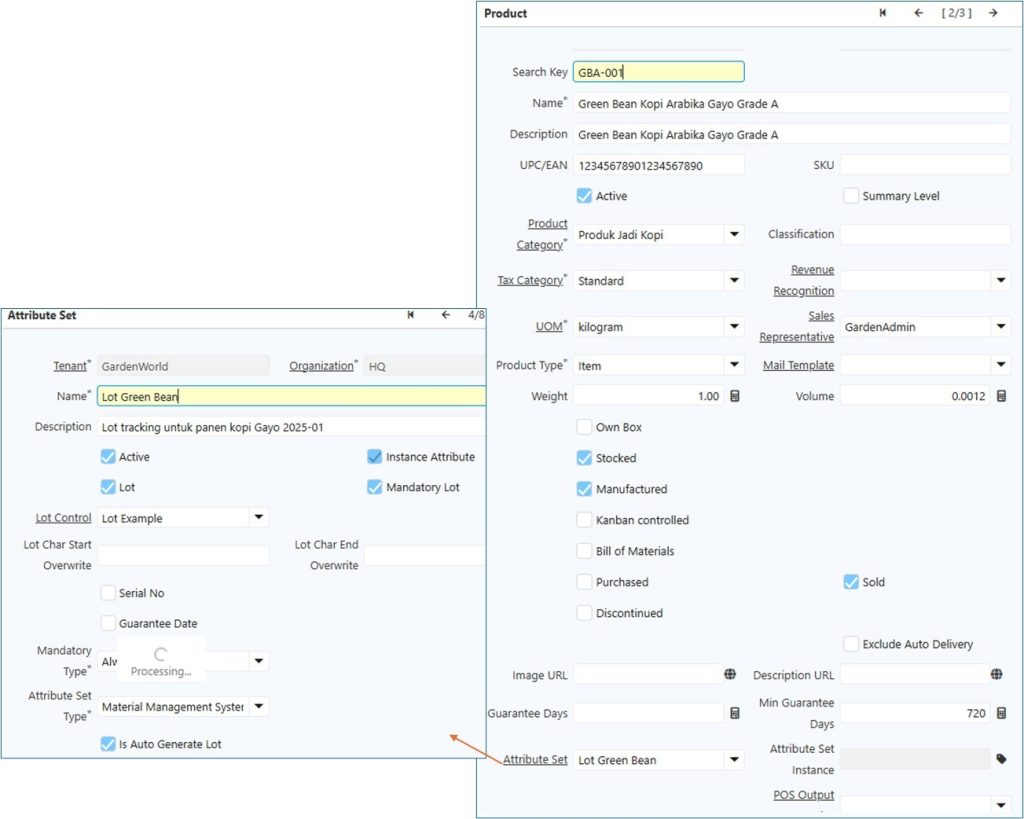This screenshot has height=819, width=1024.
Task: Click the Attribute Set field label link
Action: click(535, 760)
